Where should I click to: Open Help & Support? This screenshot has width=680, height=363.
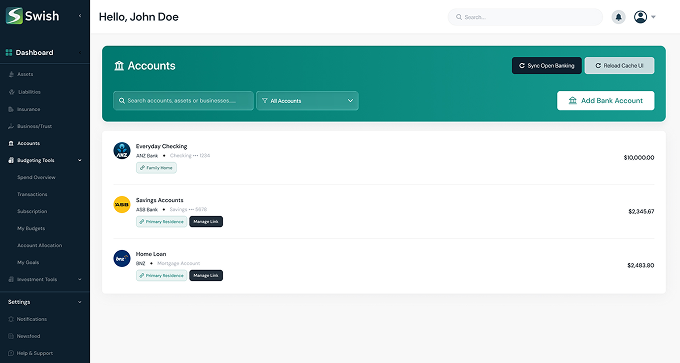tap(35, 353)
